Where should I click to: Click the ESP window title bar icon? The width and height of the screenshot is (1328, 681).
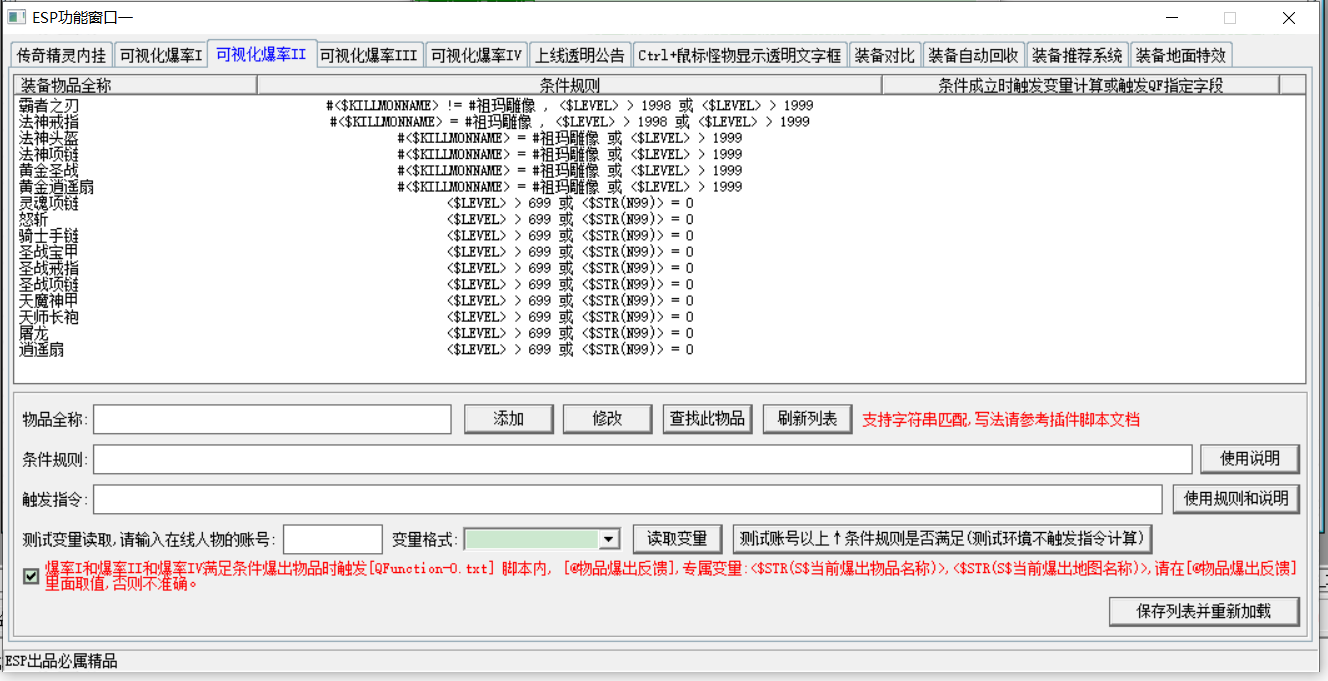[x=16, y=17]
